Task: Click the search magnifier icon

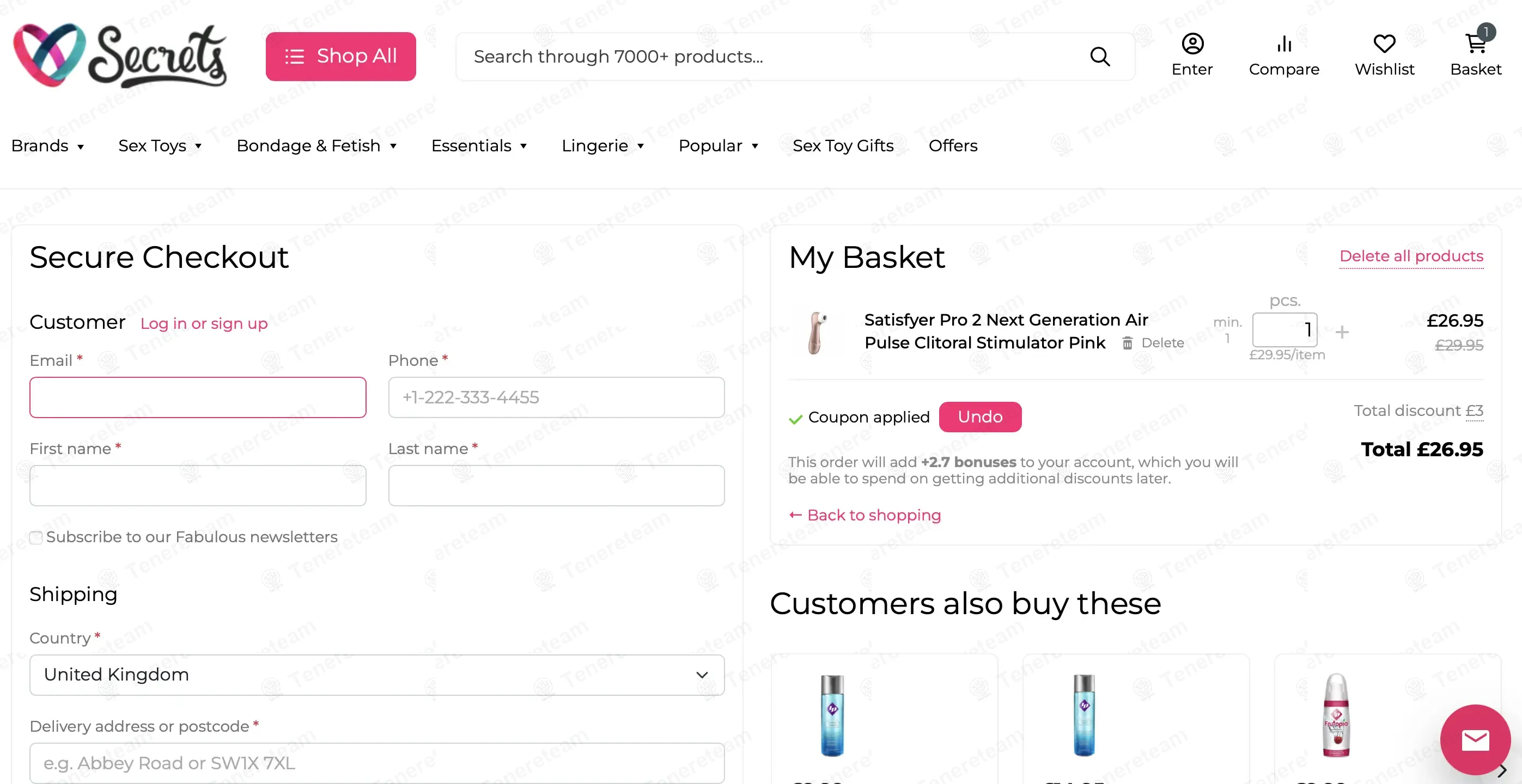Action: (1099, 57)
